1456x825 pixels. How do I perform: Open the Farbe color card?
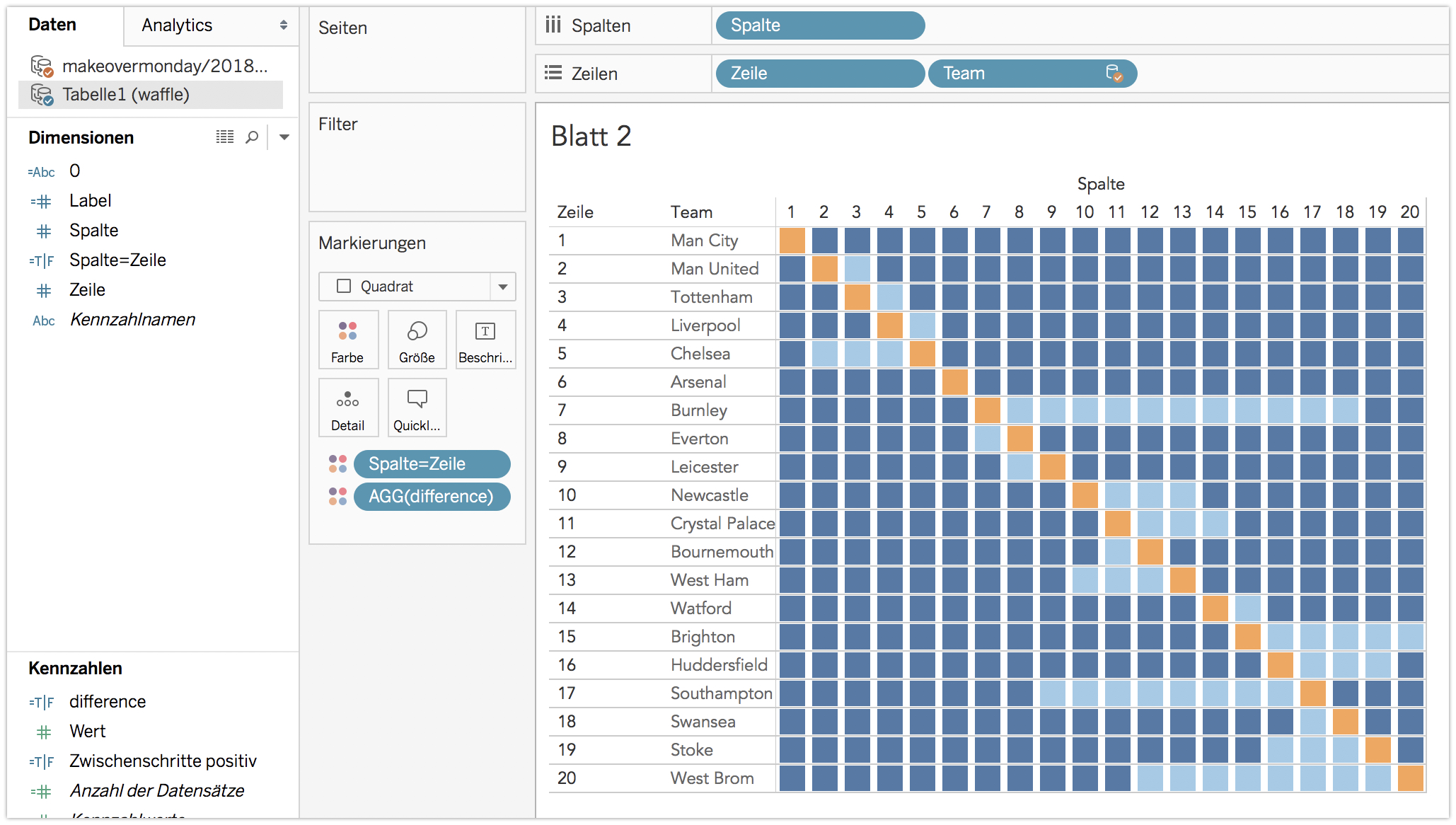coord(347,340)
